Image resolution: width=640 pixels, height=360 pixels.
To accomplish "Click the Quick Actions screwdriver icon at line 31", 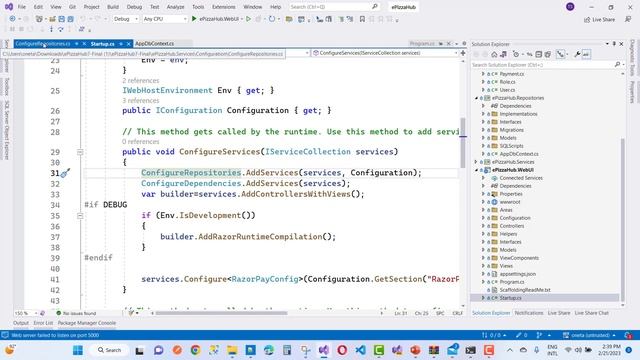I will (x=65, y=173).
